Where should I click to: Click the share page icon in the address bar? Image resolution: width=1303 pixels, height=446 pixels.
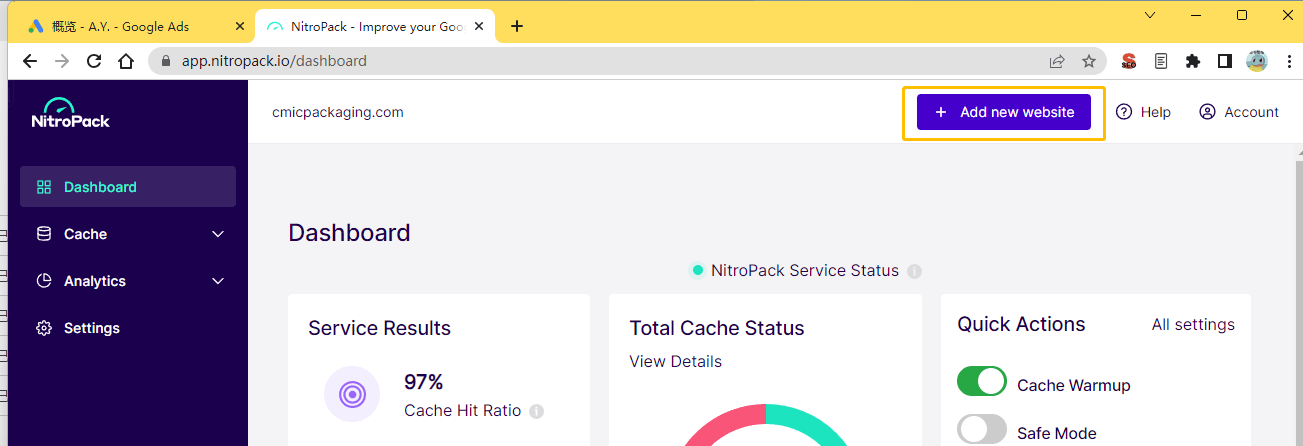pyautogui.click(x=1057, y=61)
